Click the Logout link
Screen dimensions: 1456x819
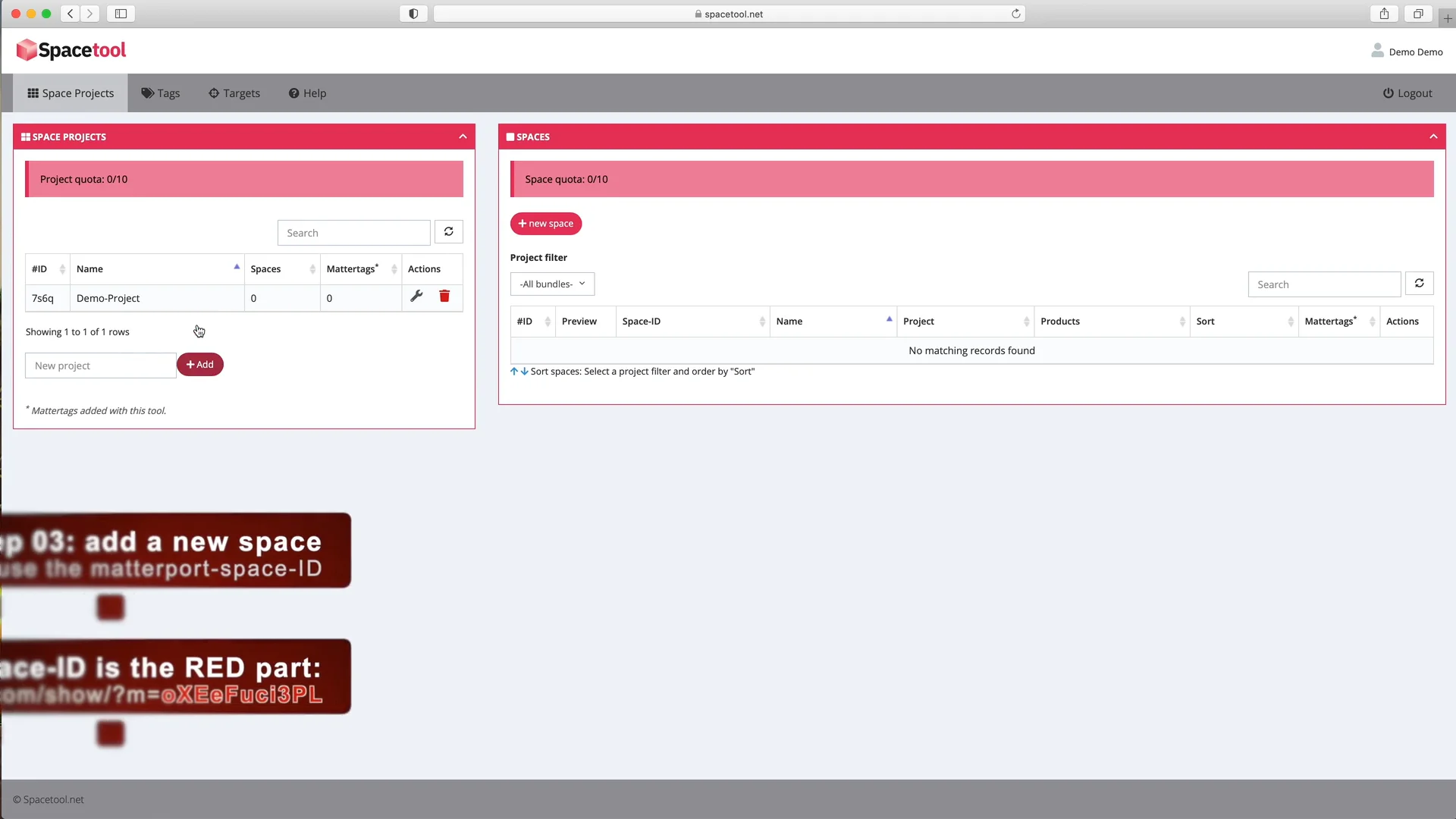pyautogui.click(x=1407, y=93)
